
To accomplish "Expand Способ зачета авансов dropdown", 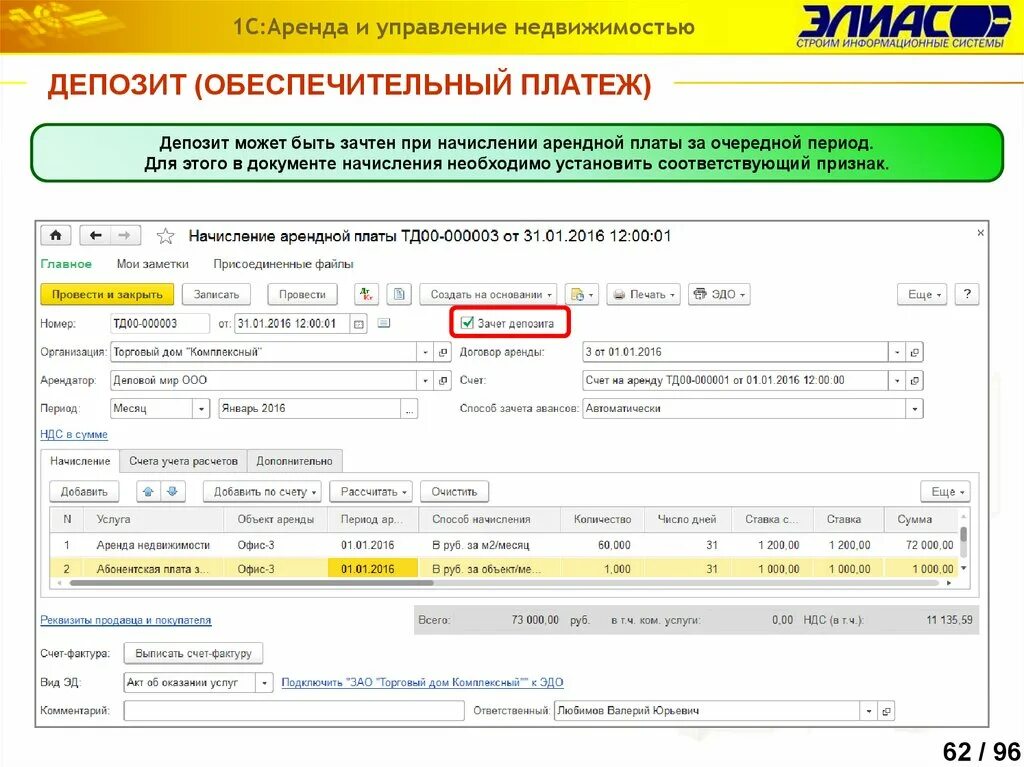I will coord(915,409).
